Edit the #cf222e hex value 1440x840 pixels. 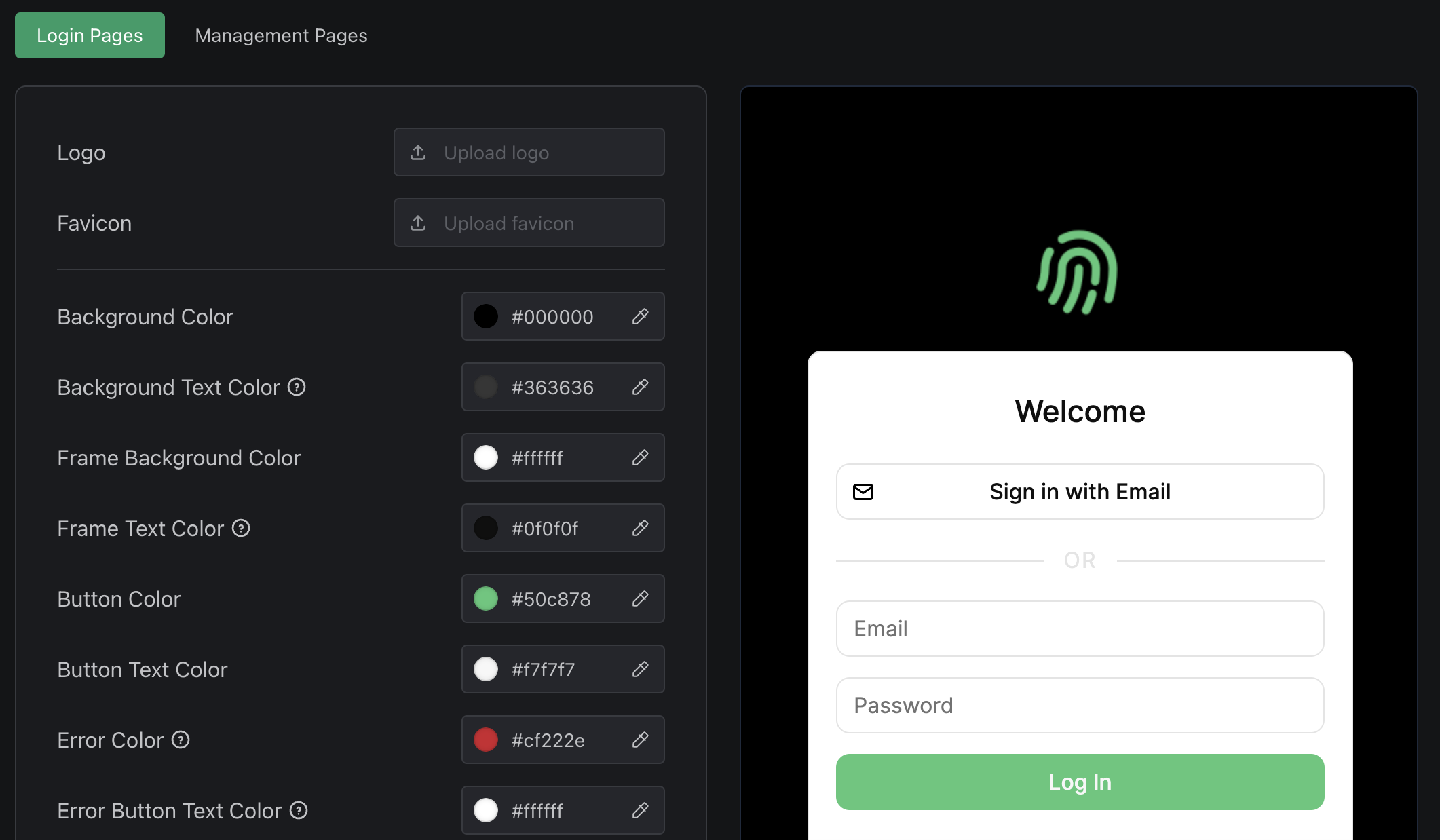[x=548, y=740]
